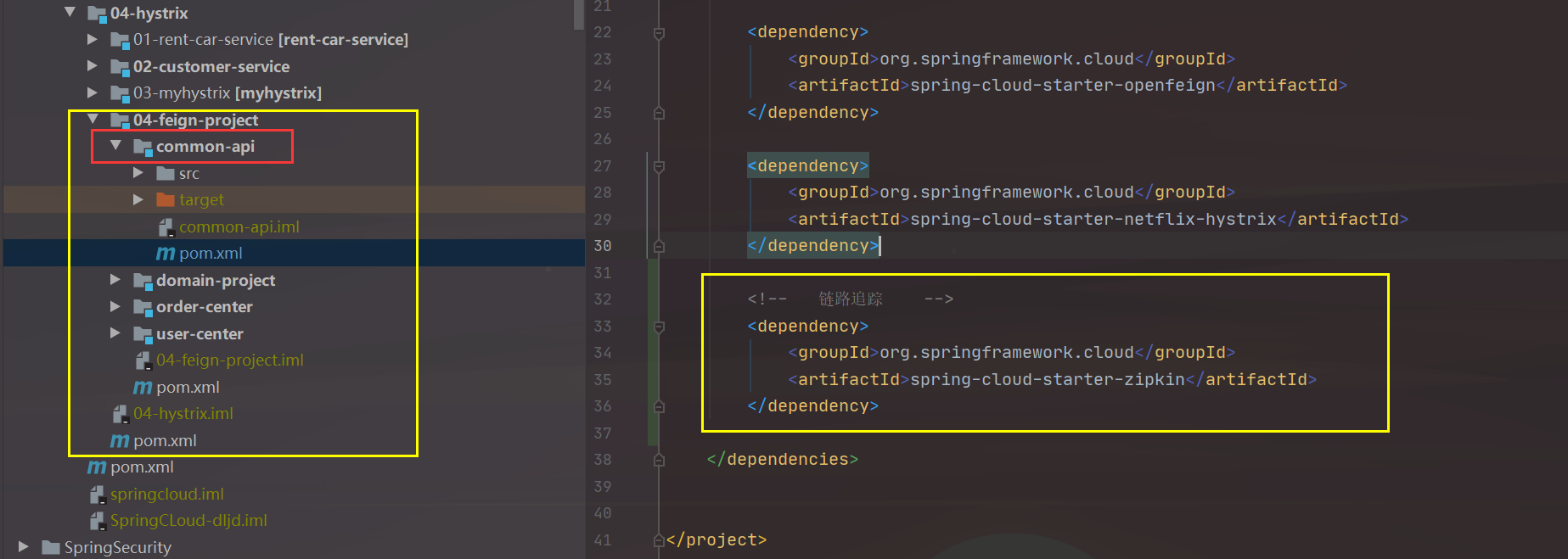Click the 01-rent-car-service module icon
Image resolution: width=1568 pixels, height=559 pixels.
pos(120,40)
